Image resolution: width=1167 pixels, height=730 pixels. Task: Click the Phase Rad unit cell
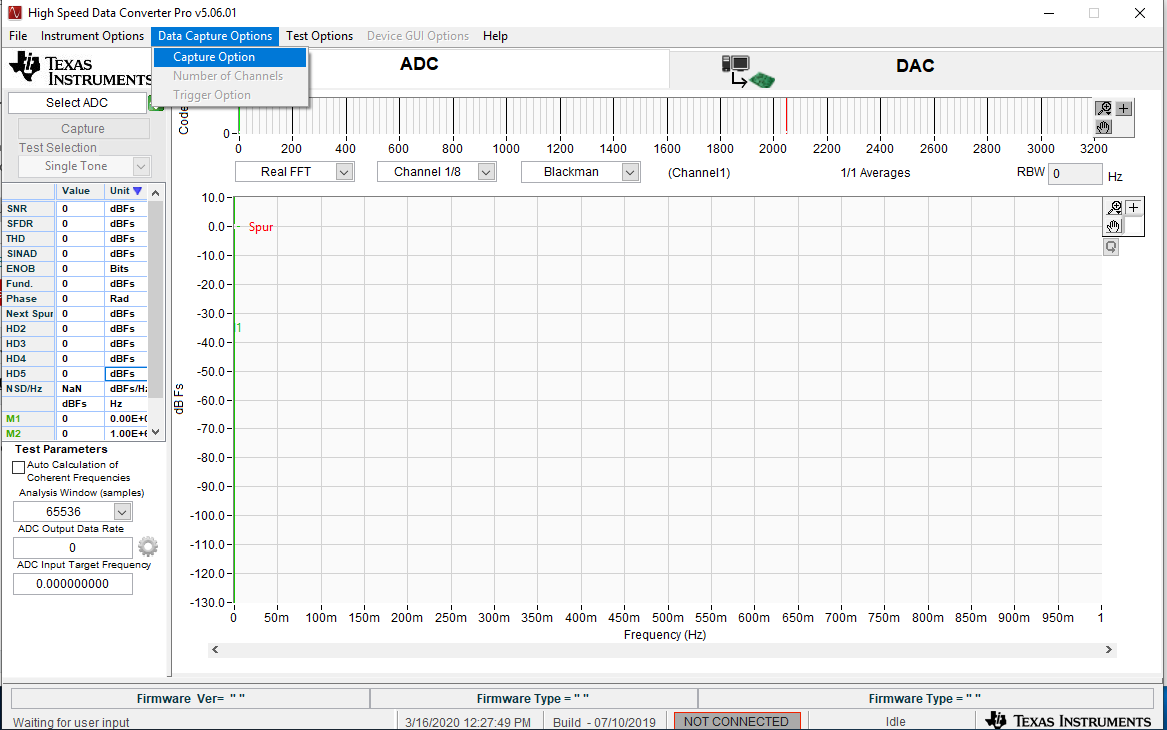click(x=126, y=299)
